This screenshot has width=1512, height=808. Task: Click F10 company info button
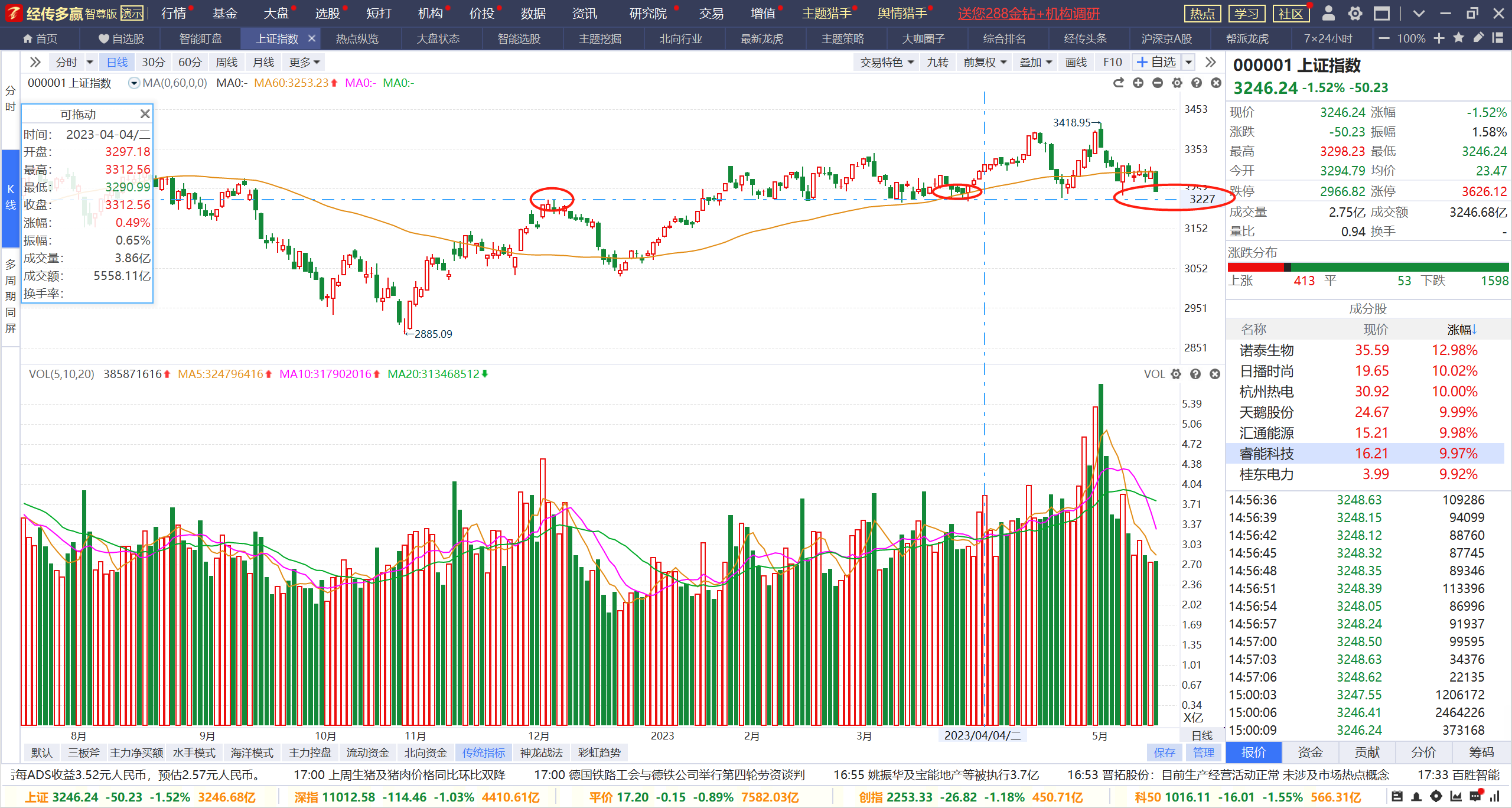[x=1112, y=62]
